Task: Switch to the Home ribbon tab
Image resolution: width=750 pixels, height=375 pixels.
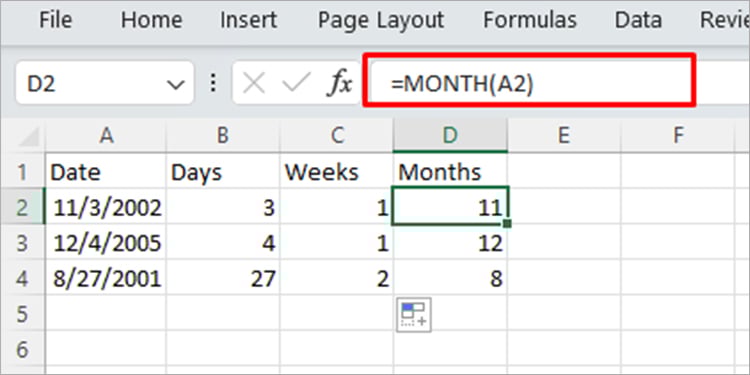Action: pyautogui.click(x=151, y=20)
